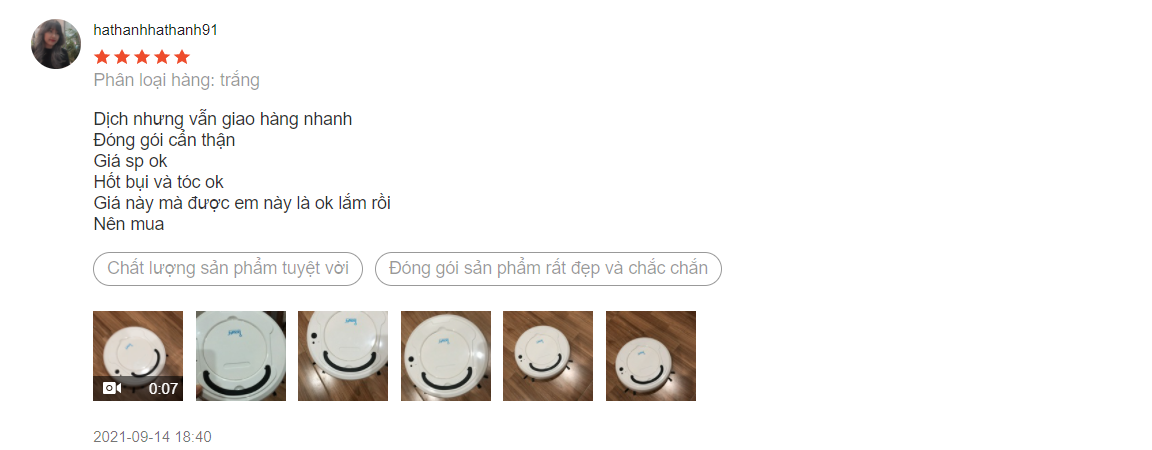The image size is (1152, 450).
Task: Open hathanhhathanh91 user profile
Action: click(156, 30)
